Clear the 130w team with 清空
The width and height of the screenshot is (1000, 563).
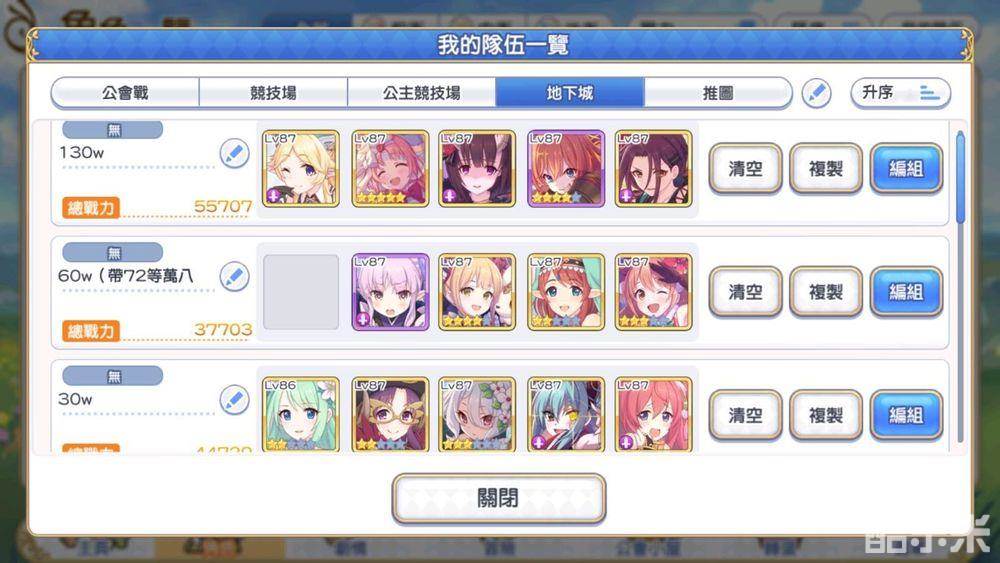[x=745, y=169]
